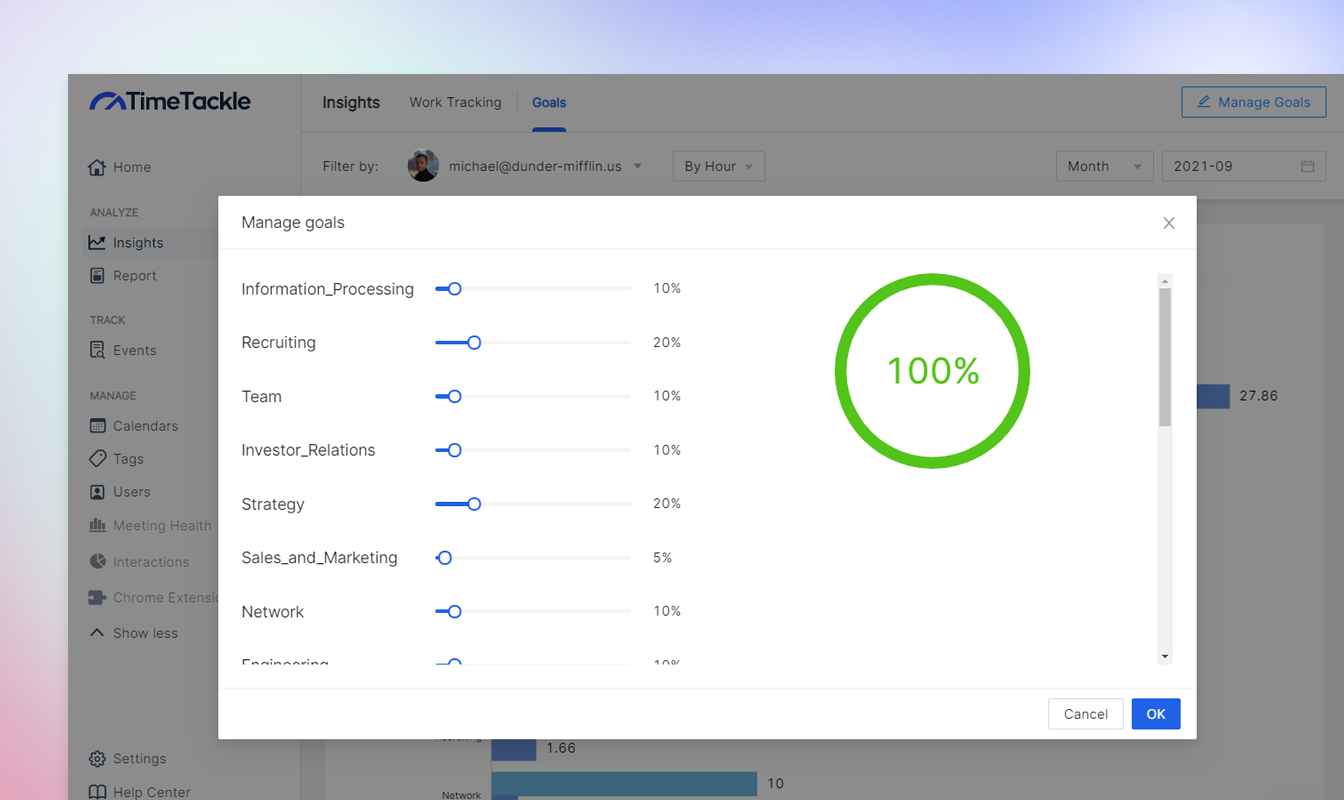Click the Information_Processing label
The image size is (1344, 800).
pyautogui.click(x=327, y=289)
